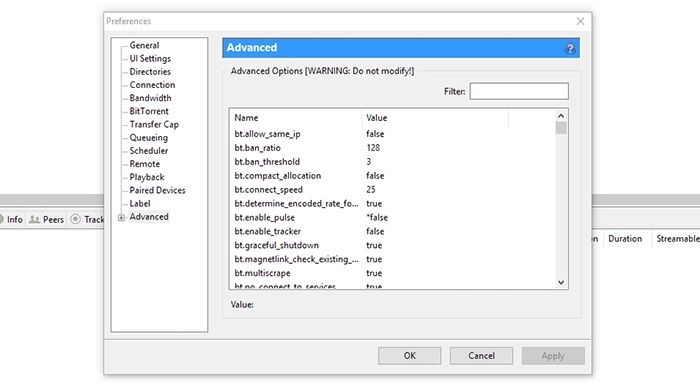700x391 pixels.
Task: Click the options list down arrow
Action: coord(561,283)
